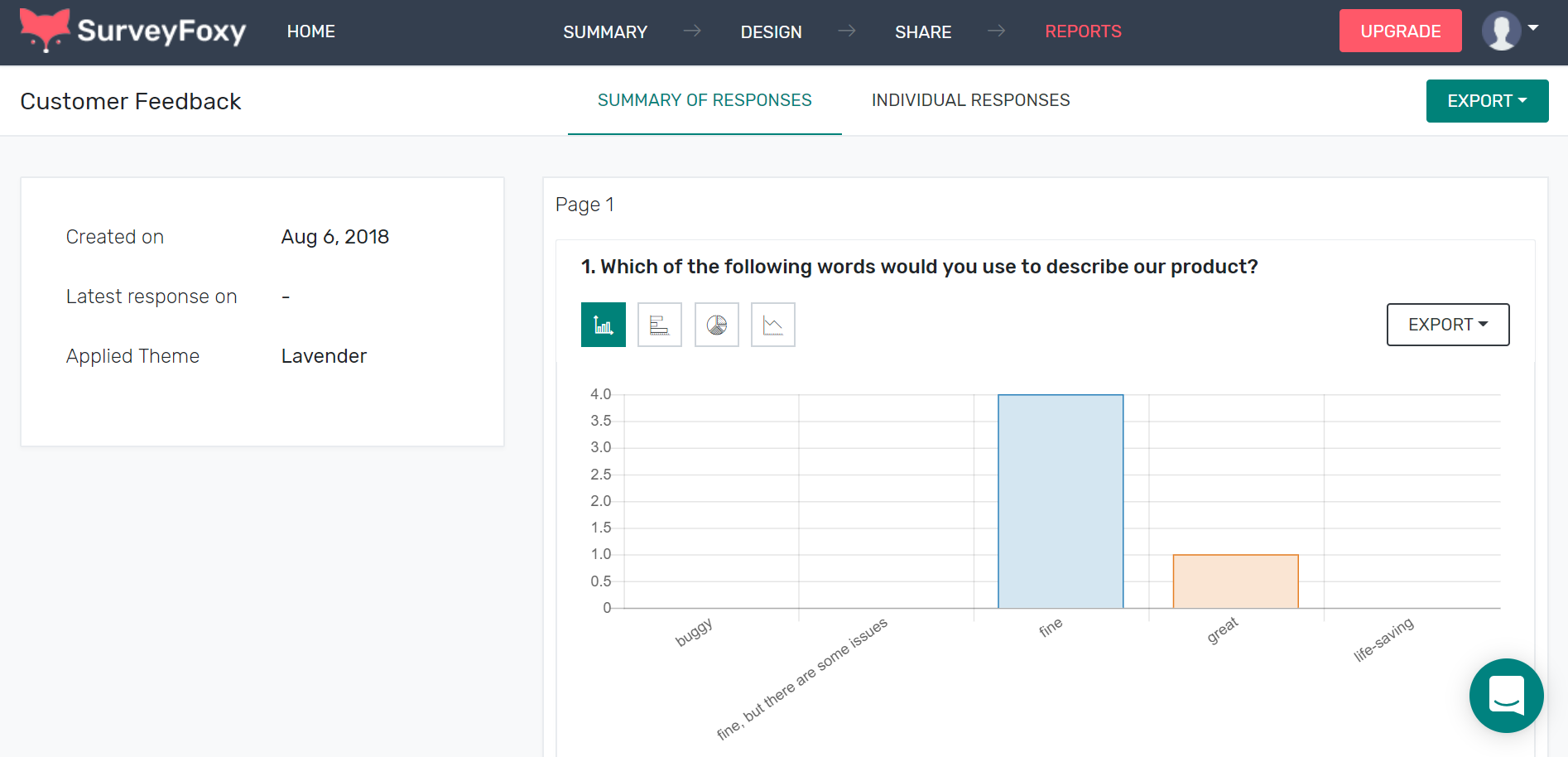This screenshot has width=1568, height=757.
Task: Click the UPGRADE button
Action: point(1400,31)
